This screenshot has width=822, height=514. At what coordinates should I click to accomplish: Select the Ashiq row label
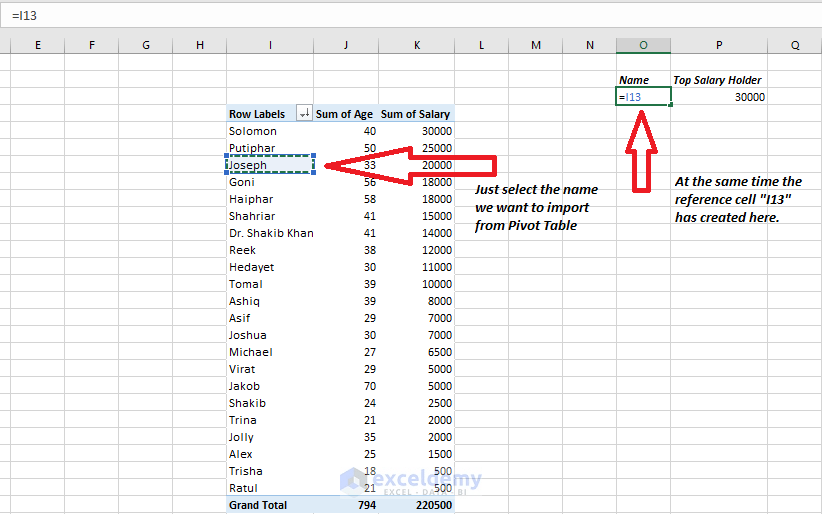270,301
